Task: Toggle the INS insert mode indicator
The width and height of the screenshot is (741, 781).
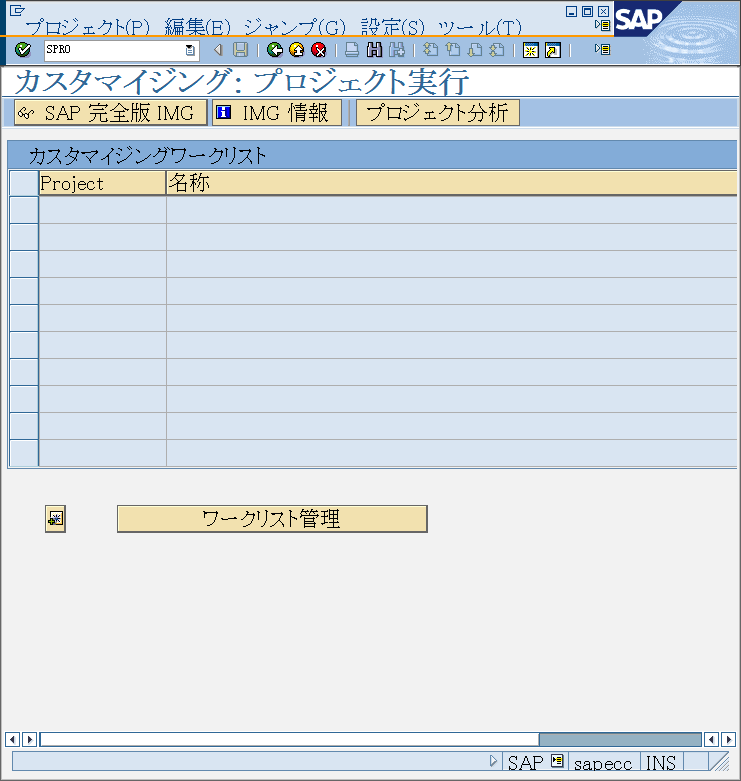Action: point(661,763)
